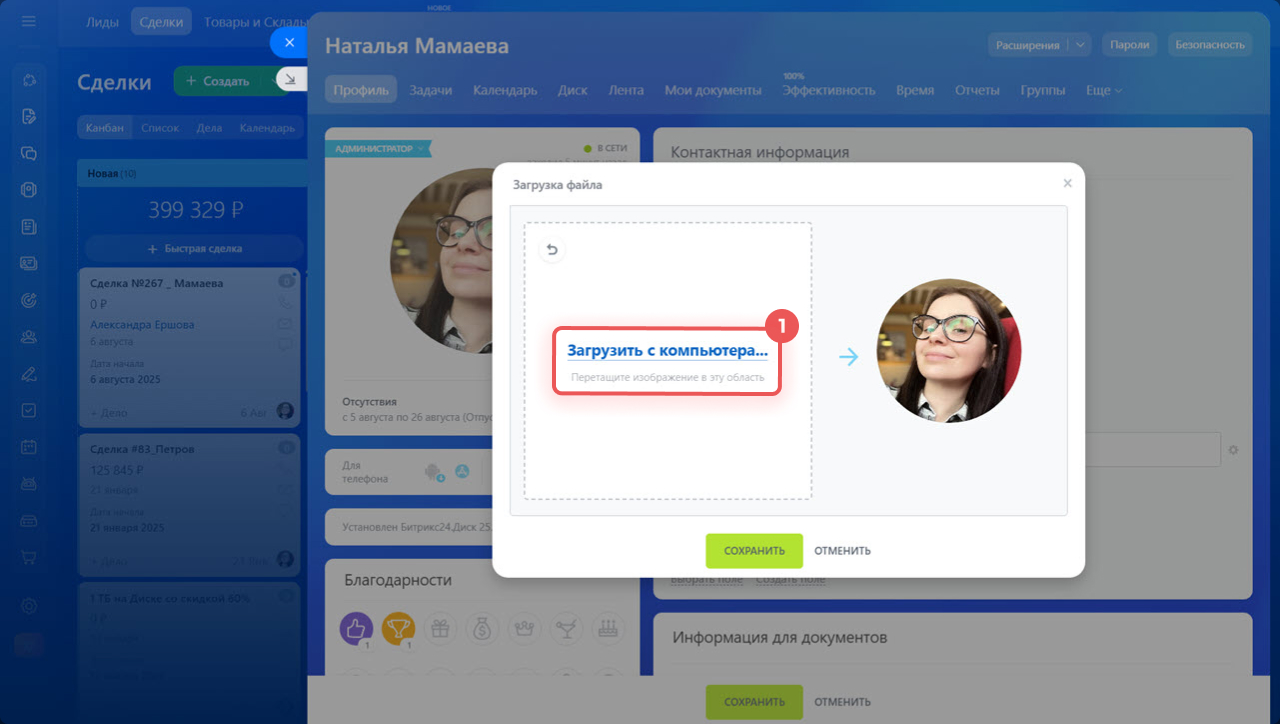Switch deals view to Канбан
1280x724 pixels.
pos(105,127)
